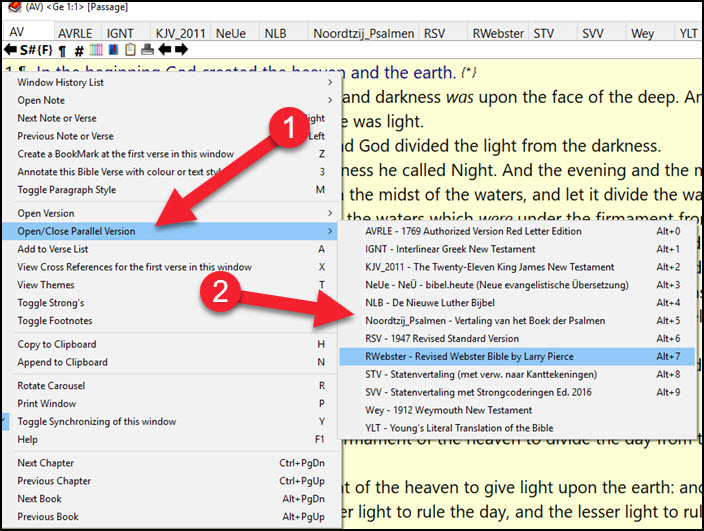Select Annotate this Bible Verse with colour

click(171, 172)
